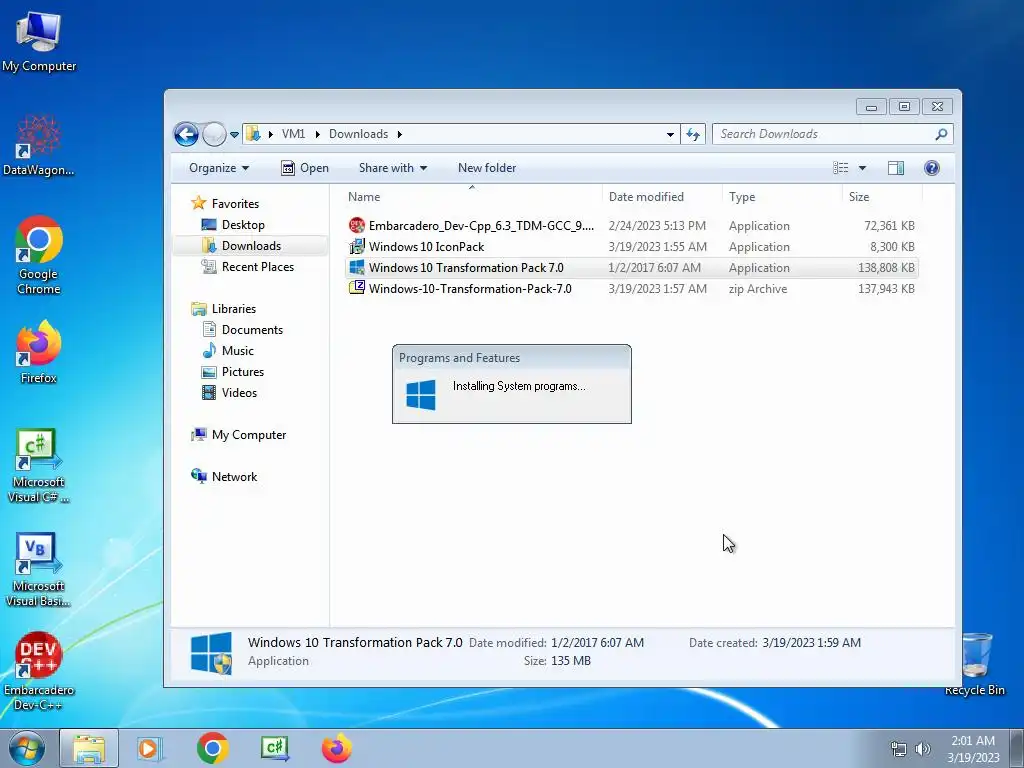Click the Explorer Back button
This screenshot has width=1024, height=768.
[x=186, y=135]
